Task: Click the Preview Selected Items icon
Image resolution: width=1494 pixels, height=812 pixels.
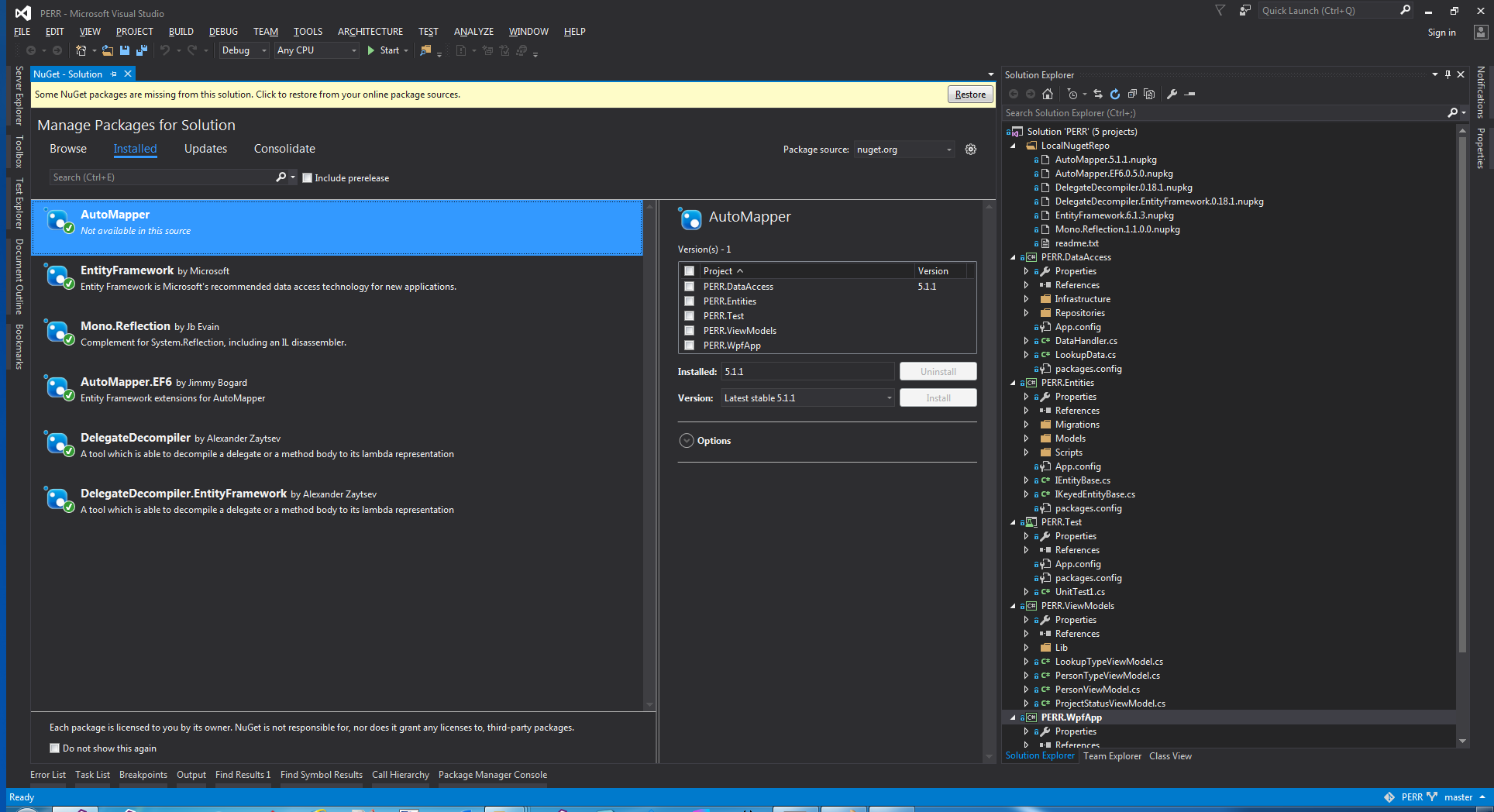Action: pos(1190,94)
